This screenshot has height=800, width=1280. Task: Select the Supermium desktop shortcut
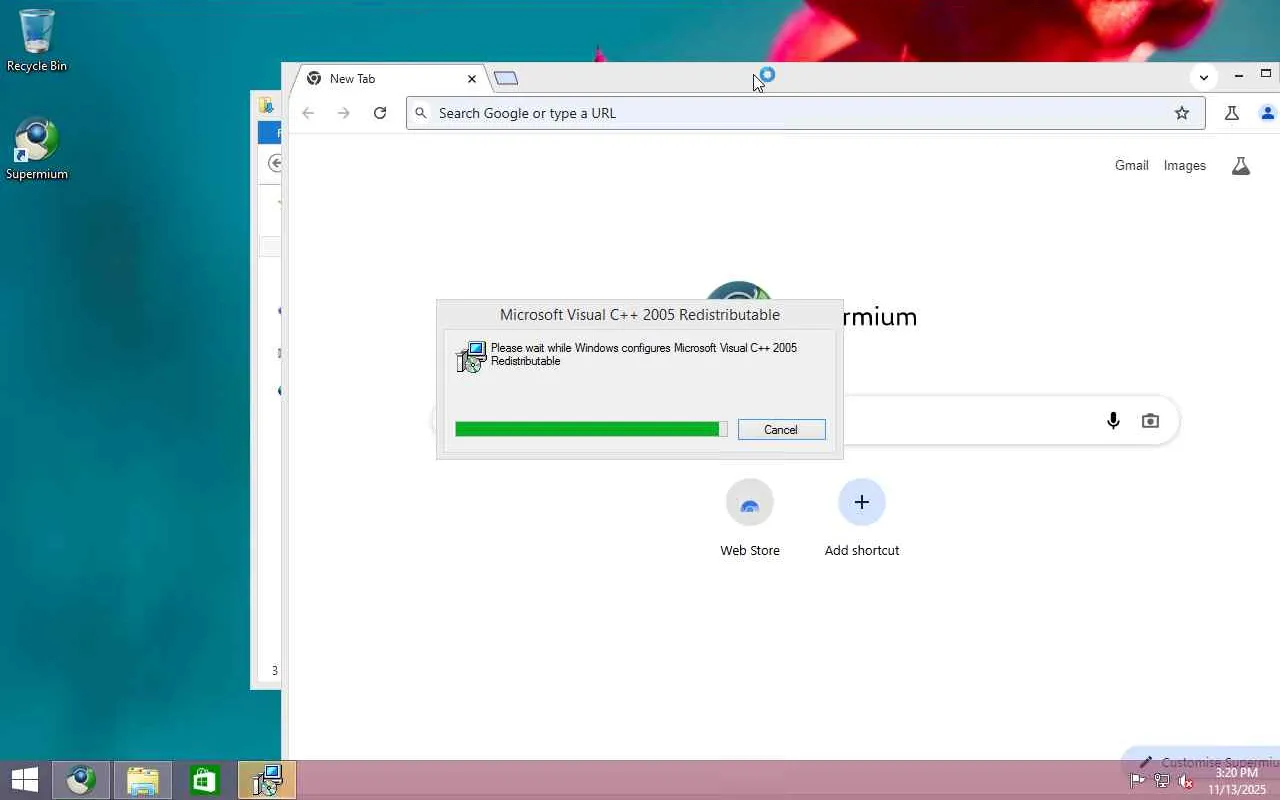[37, 150]
